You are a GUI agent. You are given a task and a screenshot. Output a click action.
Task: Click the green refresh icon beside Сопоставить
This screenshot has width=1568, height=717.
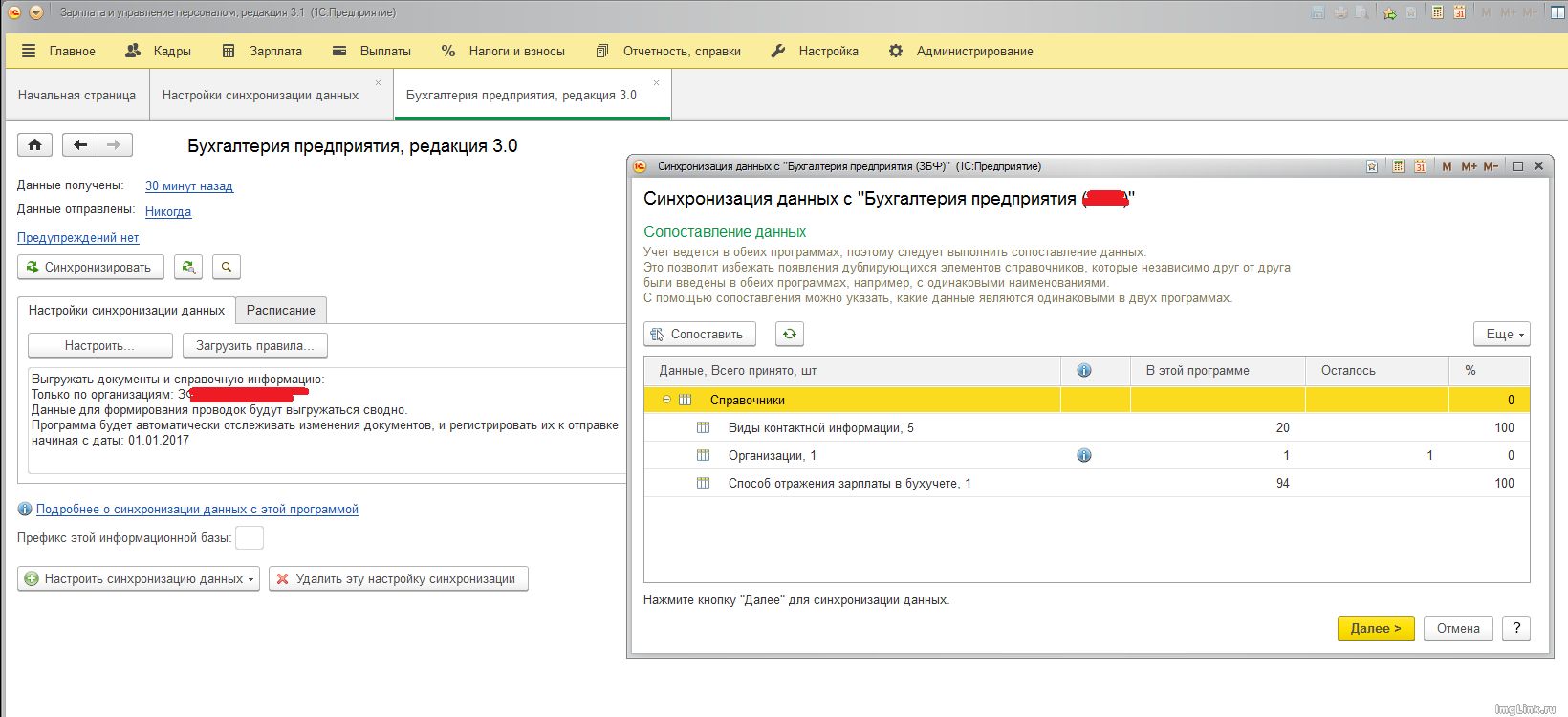click(x=789, y=335)
